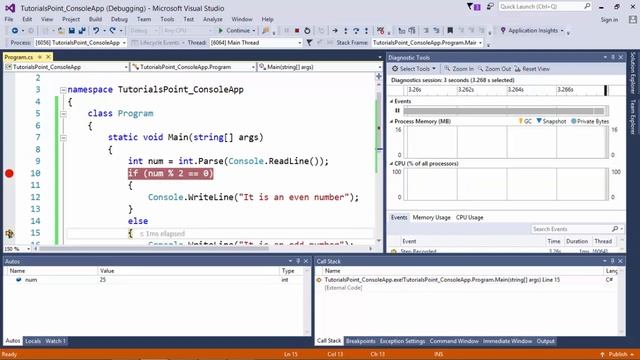This screenshot has width=640, height=360.
Task: Click the Redo icon
Action: click(x=112, y=31)
